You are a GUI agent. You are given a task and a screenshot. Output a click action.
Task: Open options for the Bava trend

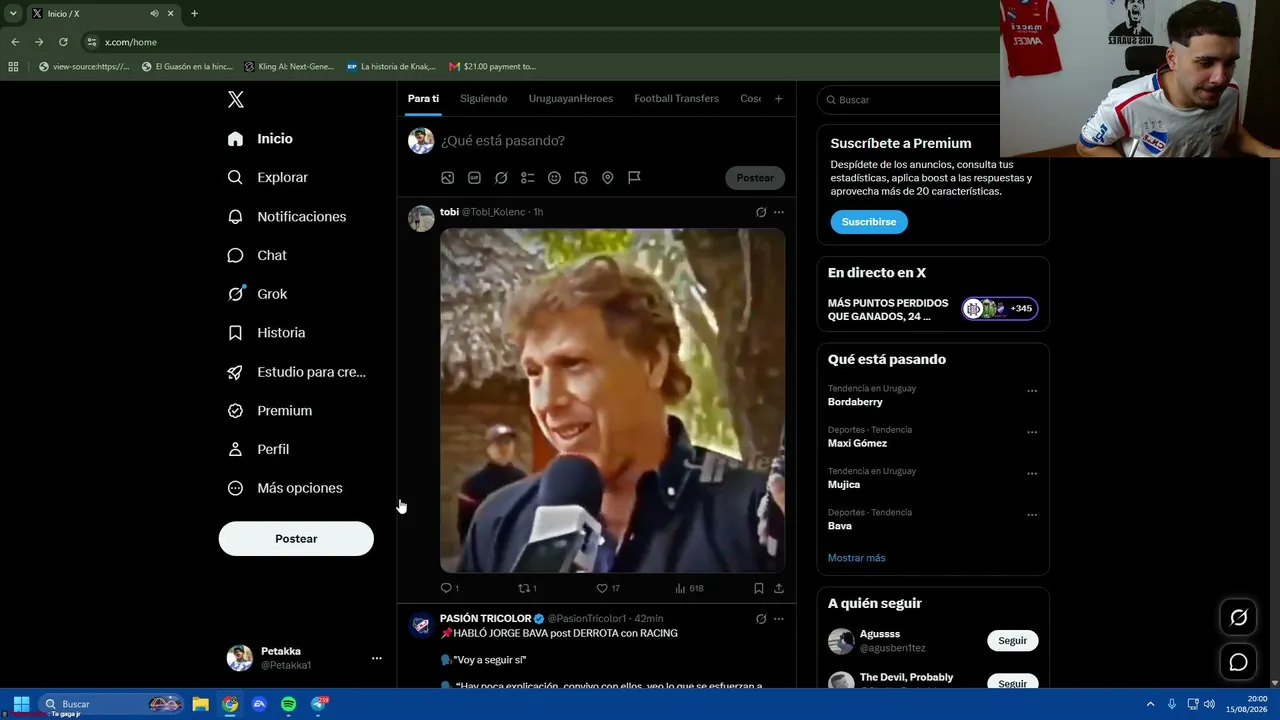click(x=1032, y=515)
